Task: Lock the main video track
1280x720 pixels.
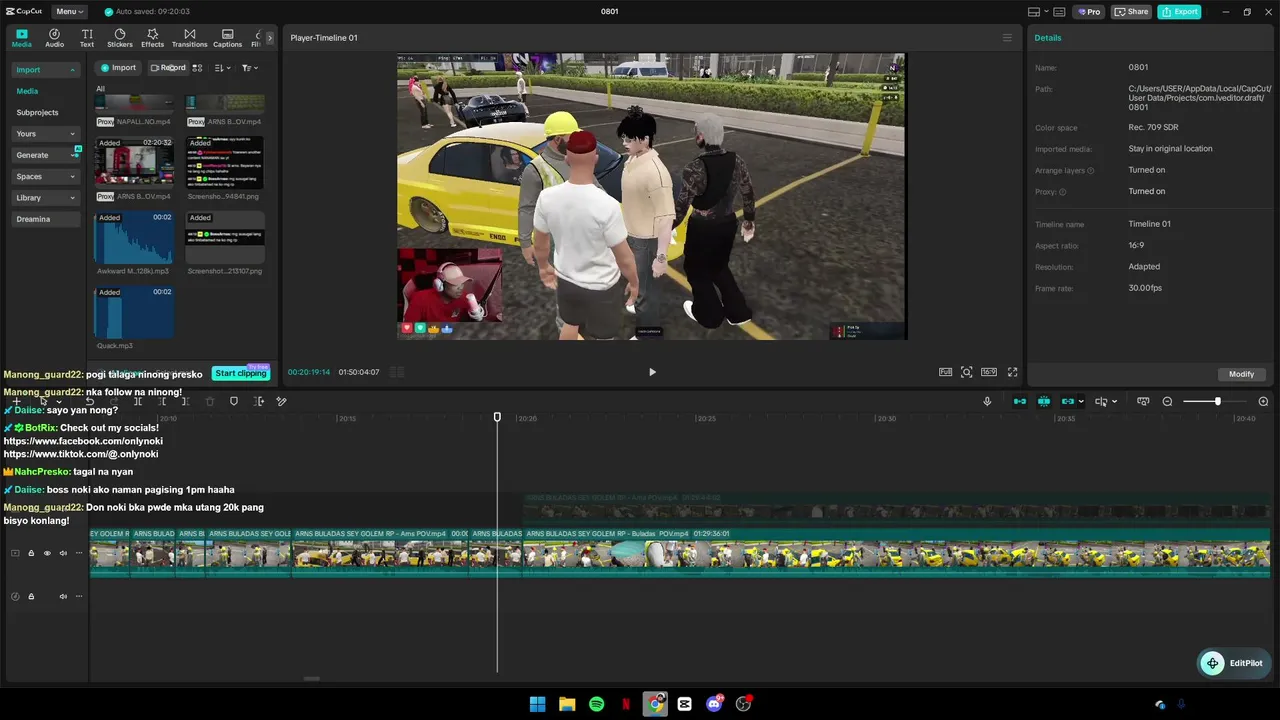Action: click(x=31, y=553)
